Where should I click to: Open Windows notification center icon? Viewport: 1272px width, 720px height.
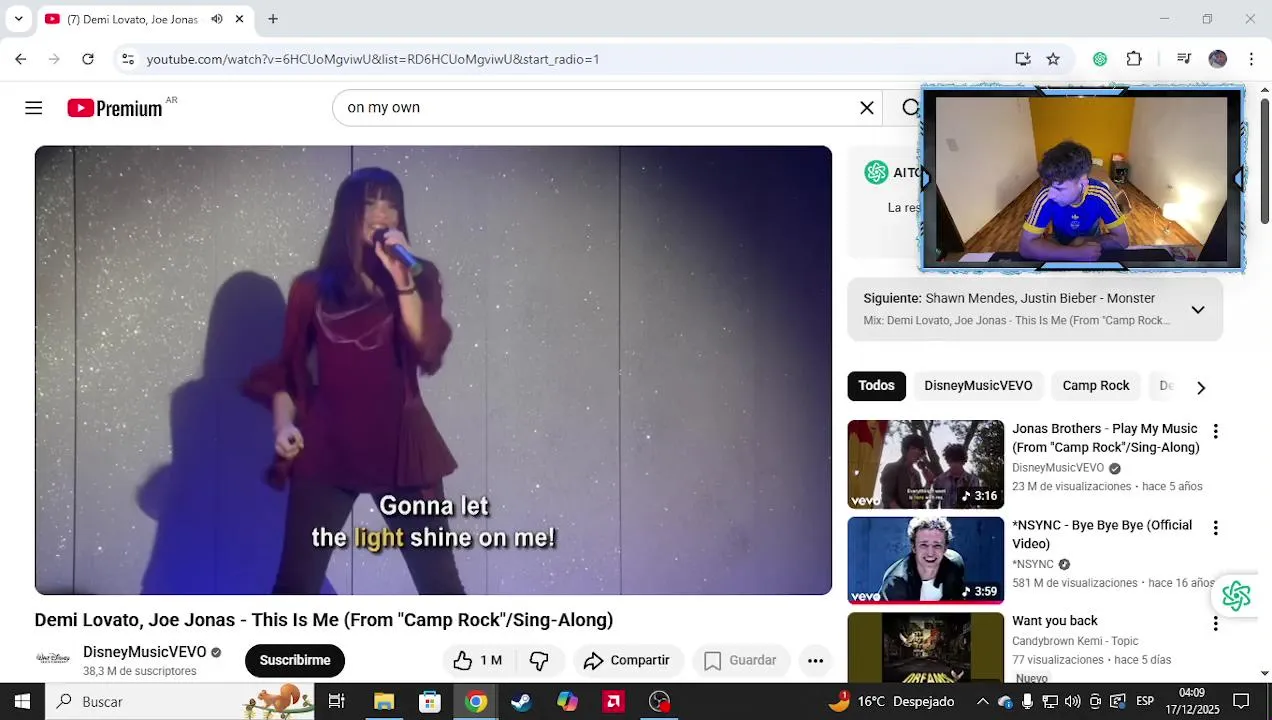[1241, 702]
